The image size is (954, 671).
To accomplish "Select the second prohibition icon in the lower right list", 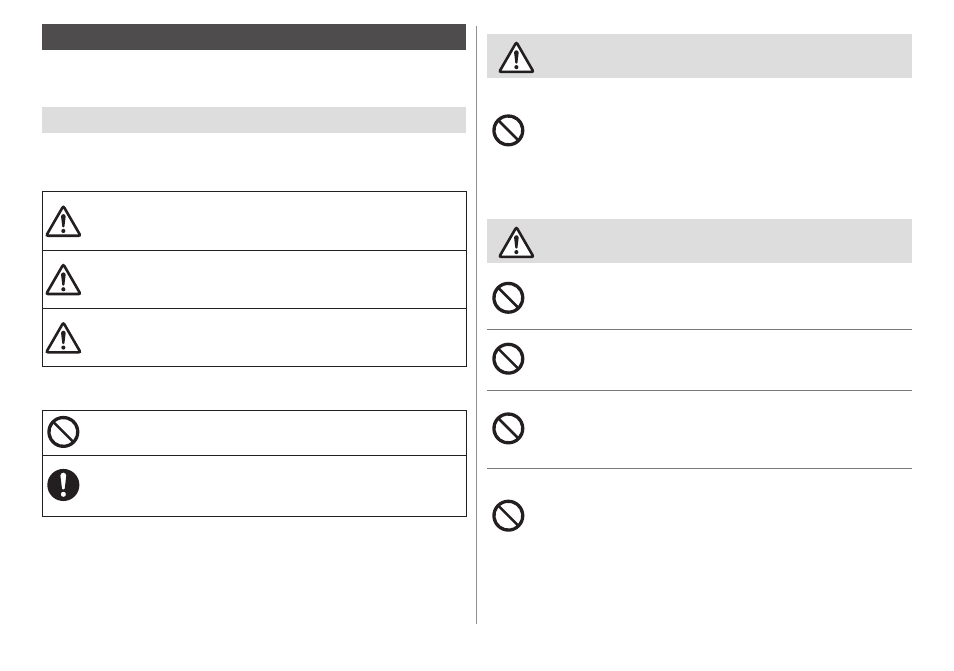I will 508,358.
